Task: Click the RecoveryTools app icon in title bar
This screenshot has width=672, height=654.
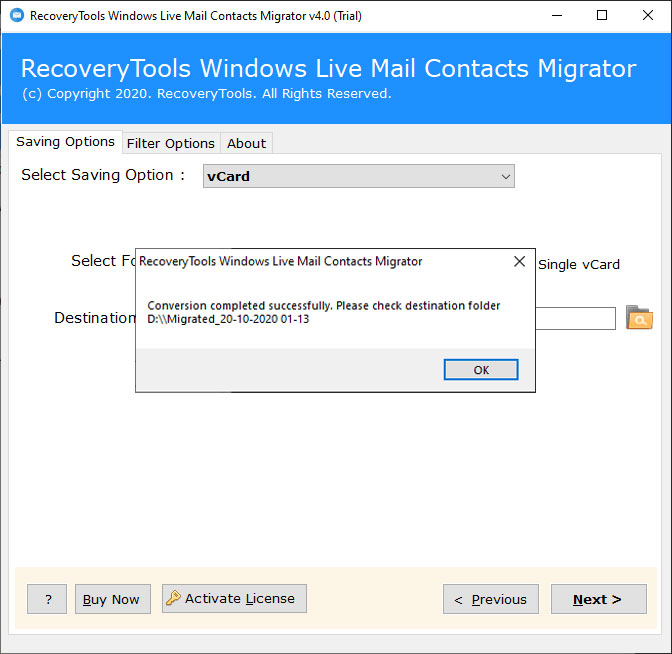Action: coord(17,15)
